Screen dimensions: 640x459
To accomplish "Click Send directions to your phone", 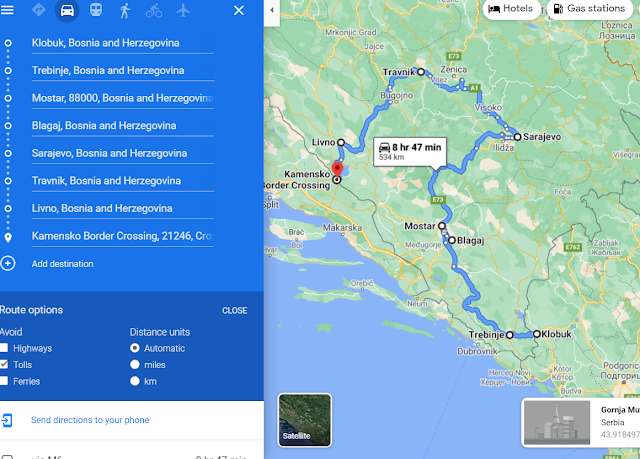I will tap(90, 420).
